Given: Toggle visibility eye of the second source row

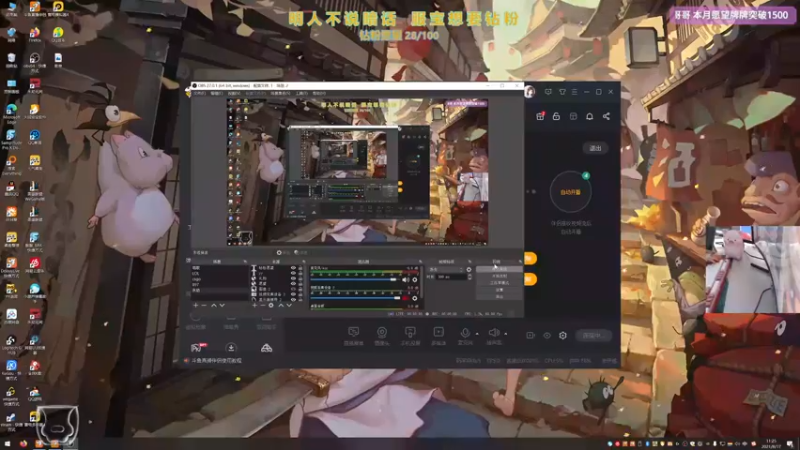Looking at the screenshot, I should click(x=293, y=273).
